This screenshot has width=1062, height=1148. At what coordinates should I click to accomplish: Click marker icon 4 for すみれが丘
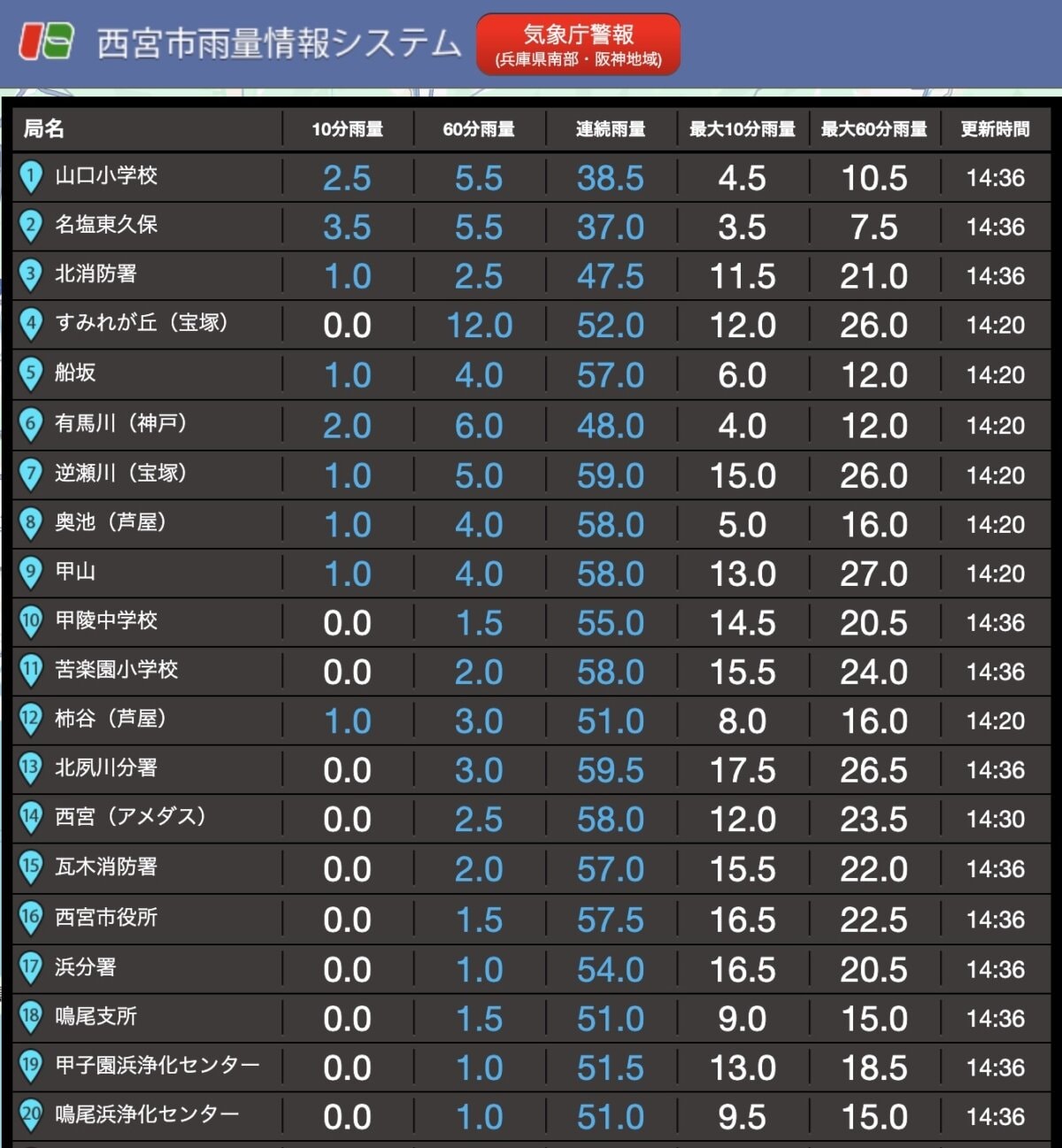click(30, 325)
